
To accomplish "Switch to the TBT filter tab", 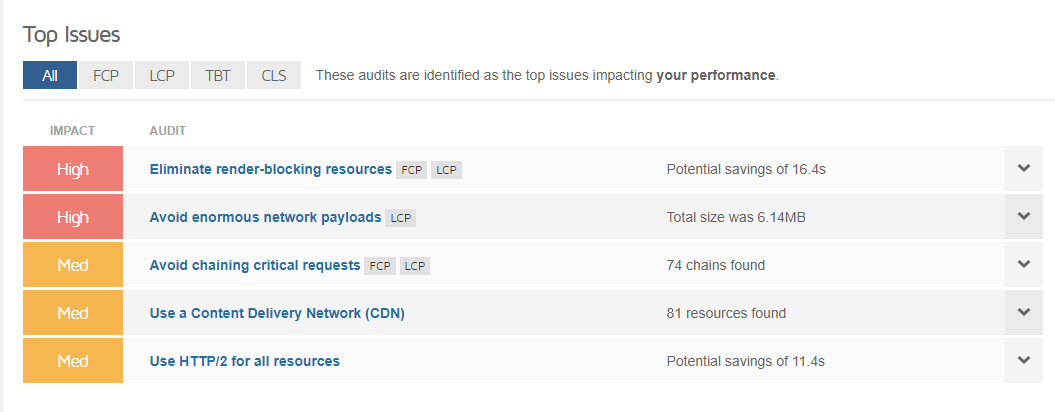I will tap(217, 75).
